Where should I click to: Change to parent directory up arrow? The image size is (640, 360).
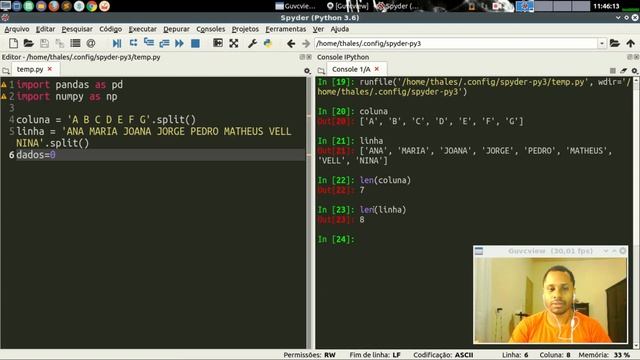631,43
